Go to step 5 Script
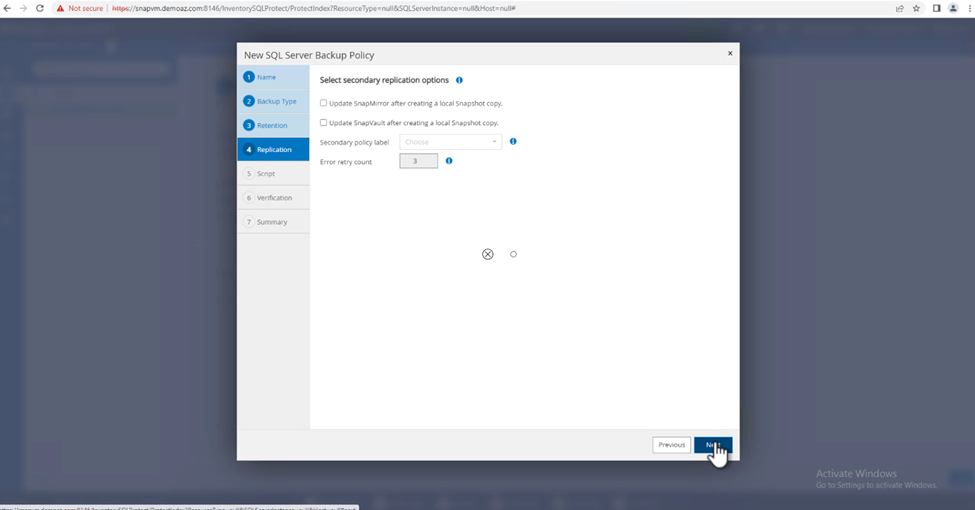Screen dimensions: 975x510 (x=273, y=174)
